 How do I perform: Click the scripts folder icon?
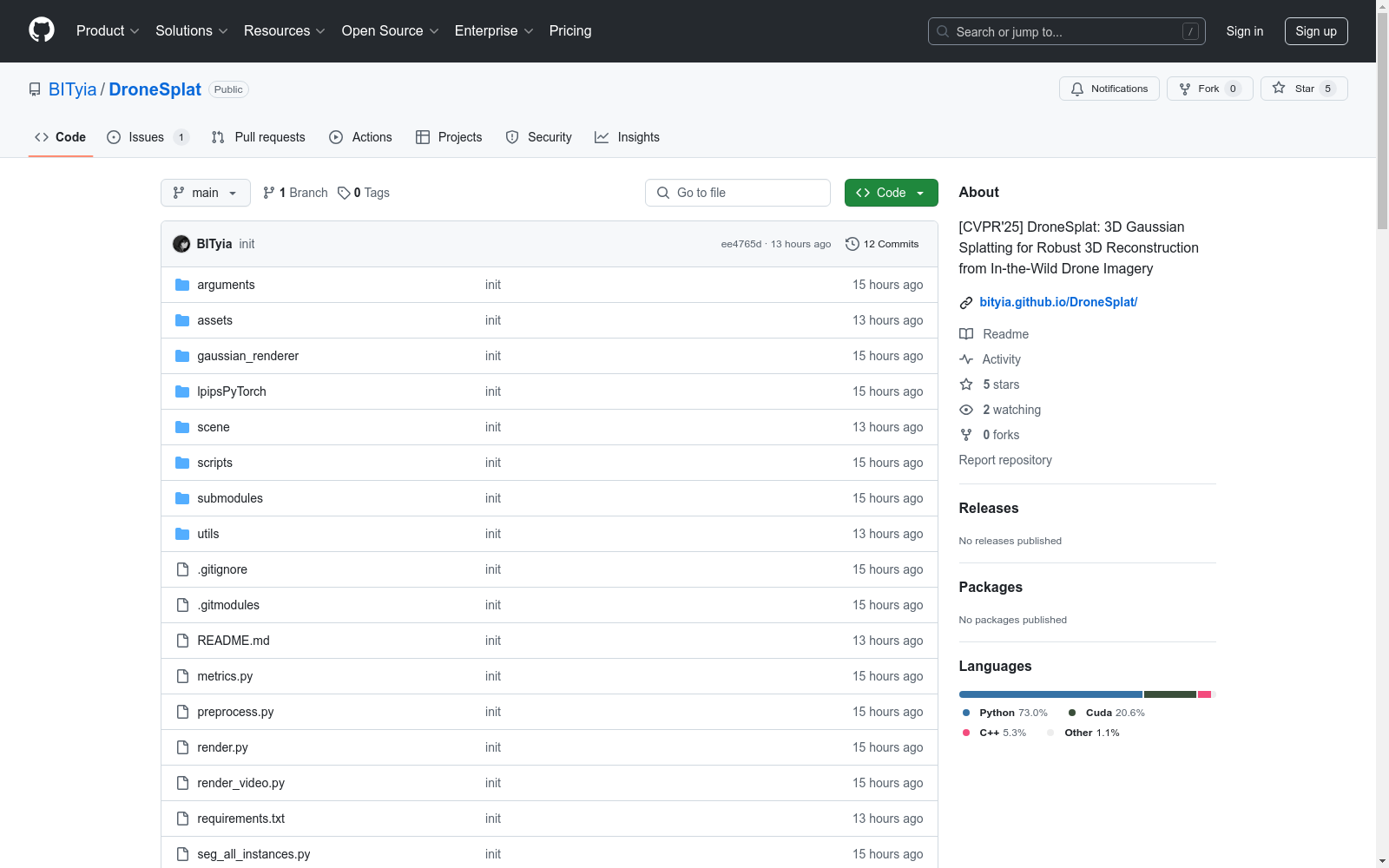182,463
